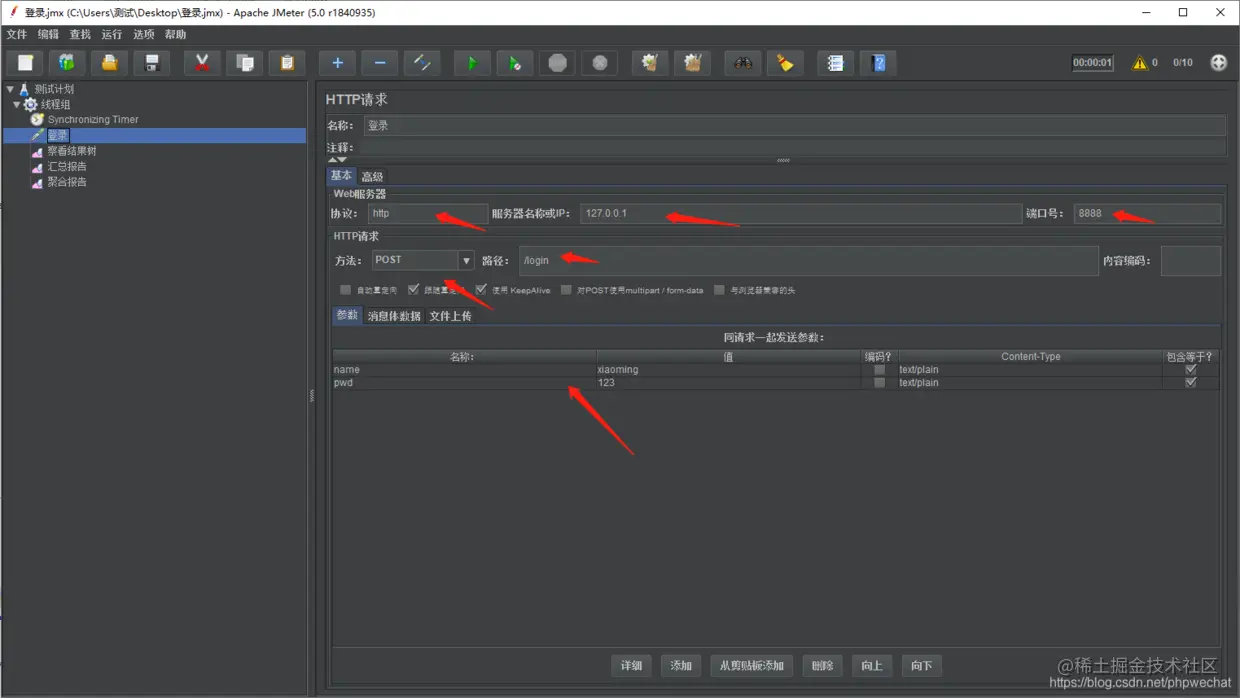Open the 查找 menu
Screen dimensions: 1240x698
[80, 34]
